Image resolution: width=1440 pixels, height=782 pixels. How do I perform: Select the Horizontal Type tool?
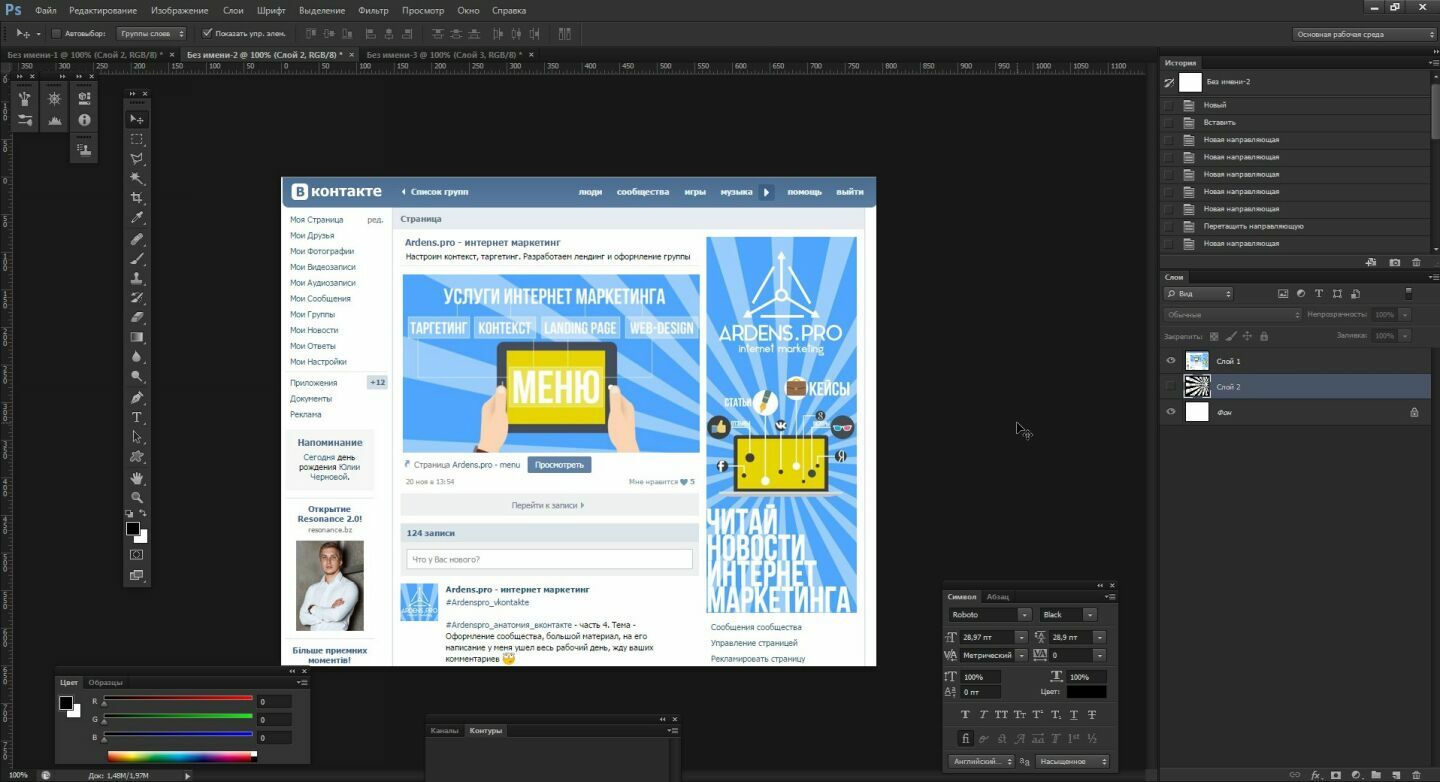tap(137, 417)
